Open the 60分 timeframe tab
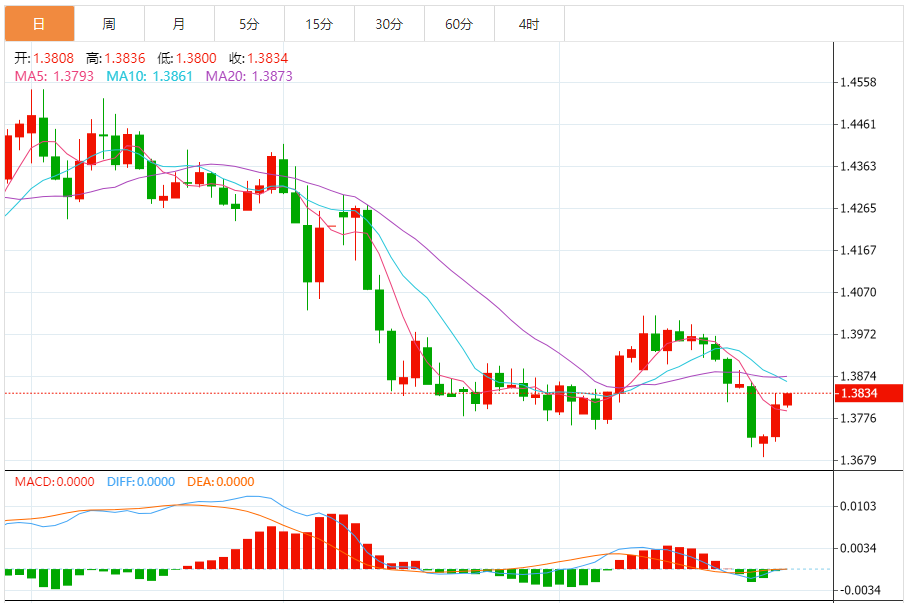The height and width of the screenshot is (603, 909). [459, 24]
